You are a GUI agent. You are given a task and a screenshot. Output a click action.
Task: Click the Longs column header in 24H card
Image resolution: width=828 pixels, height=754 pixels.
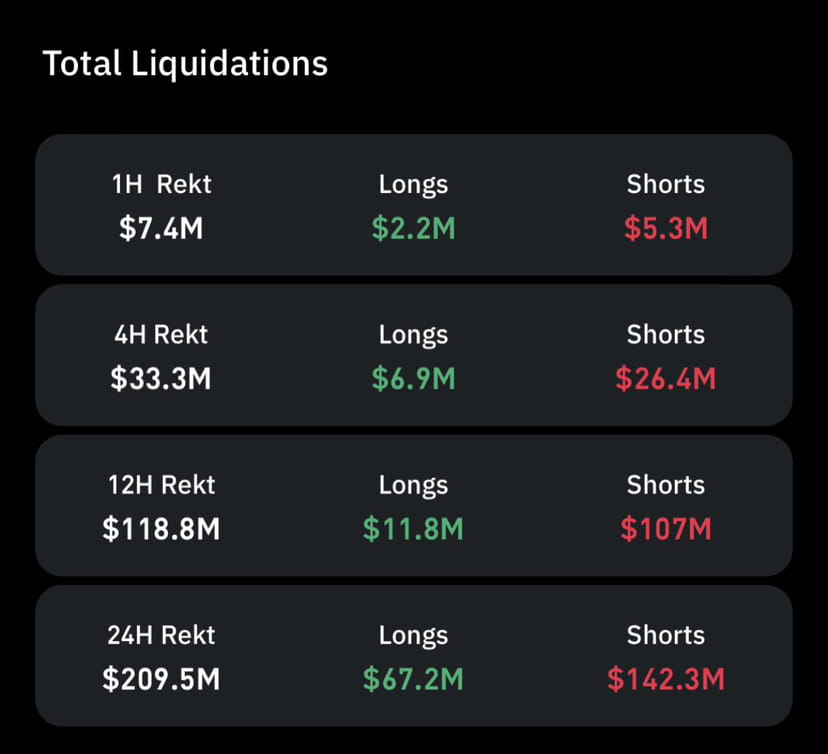414,634
